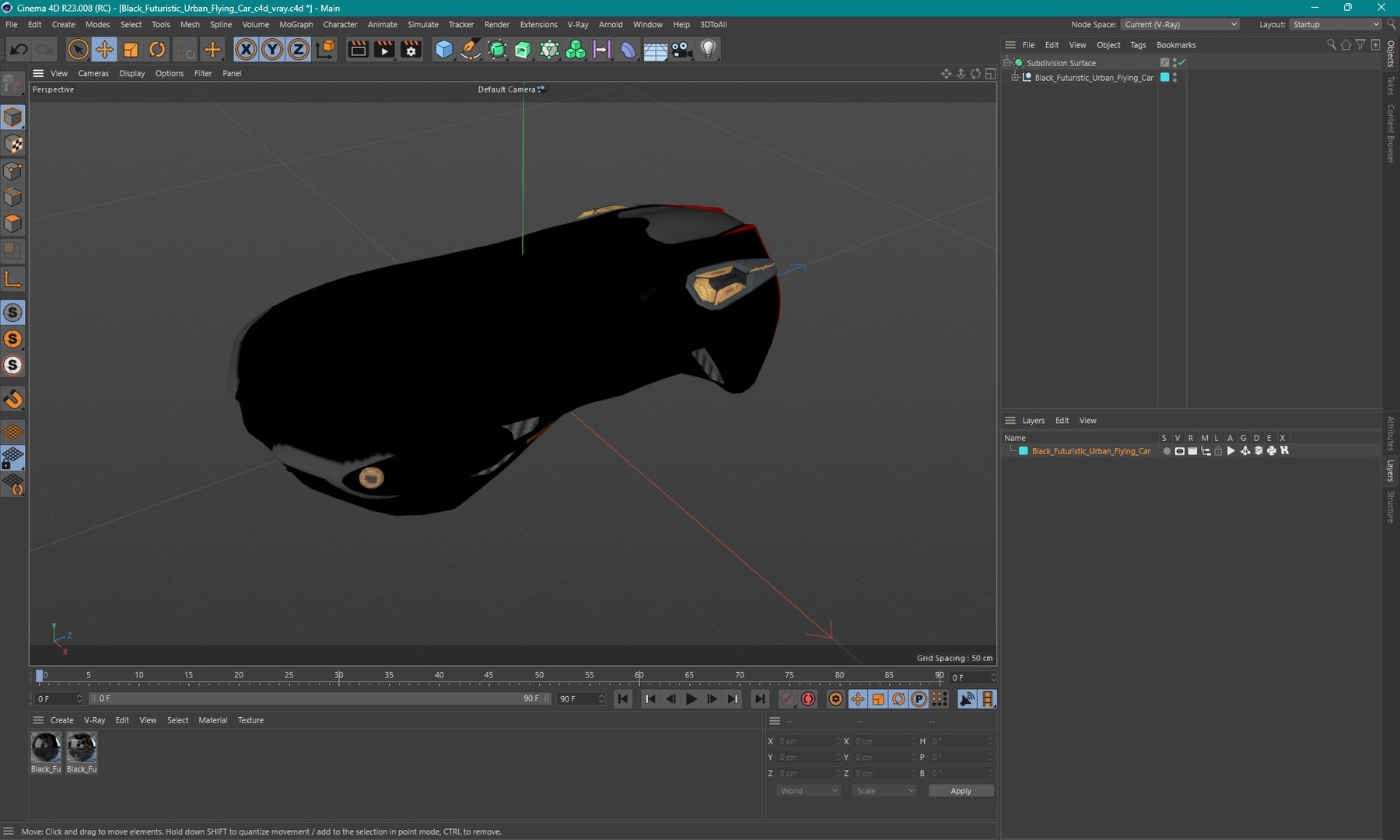This screenshot has width=1400, height=840.
Task: Select the Scale tool
Action: point(131,49)
